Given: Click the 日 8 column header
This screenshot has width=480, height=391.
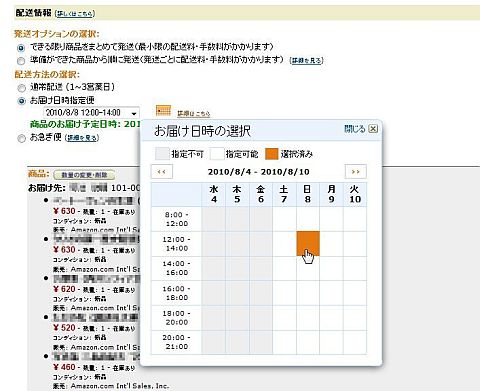Looking at the screenshot, I should 308,194.
